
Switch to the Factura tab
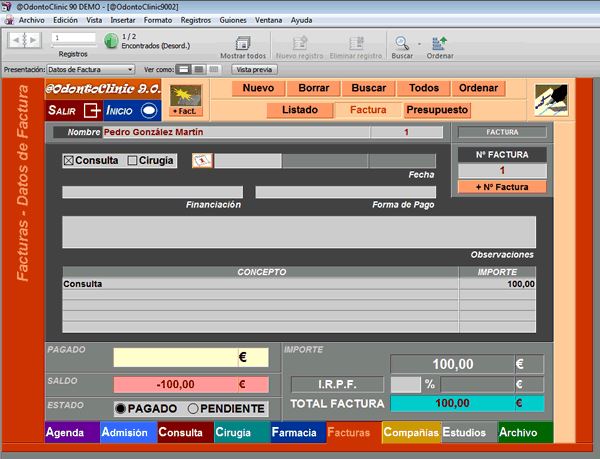(368, 110)
